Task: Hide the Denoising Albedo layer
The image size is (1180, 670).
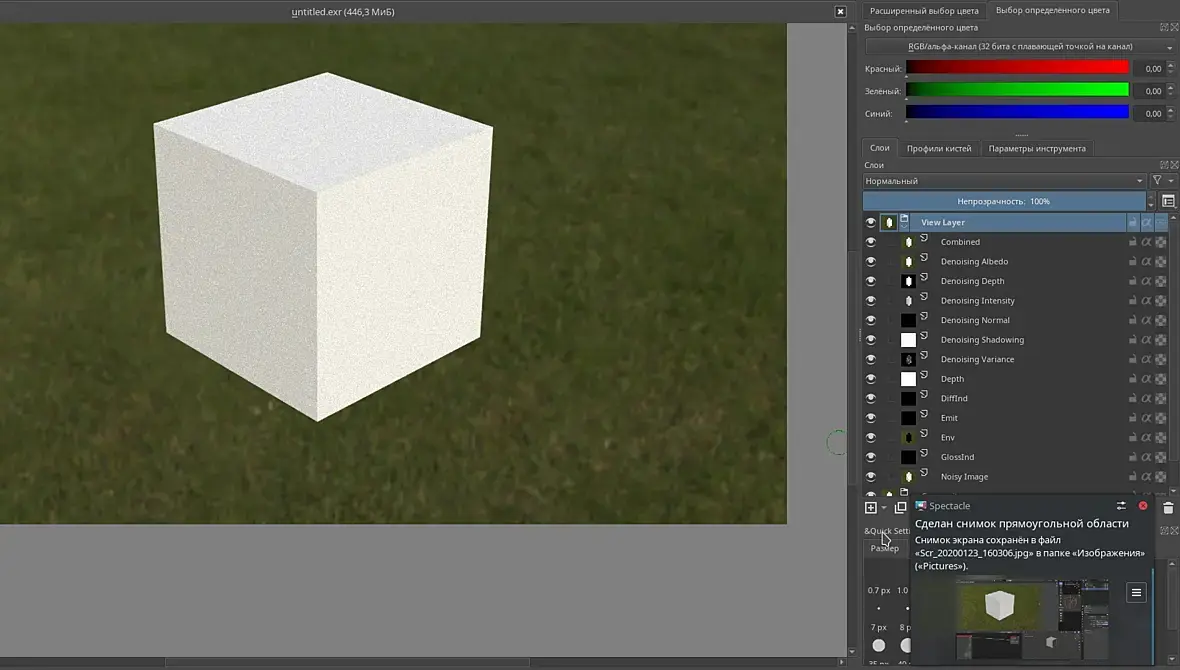Action: (870, 262)
